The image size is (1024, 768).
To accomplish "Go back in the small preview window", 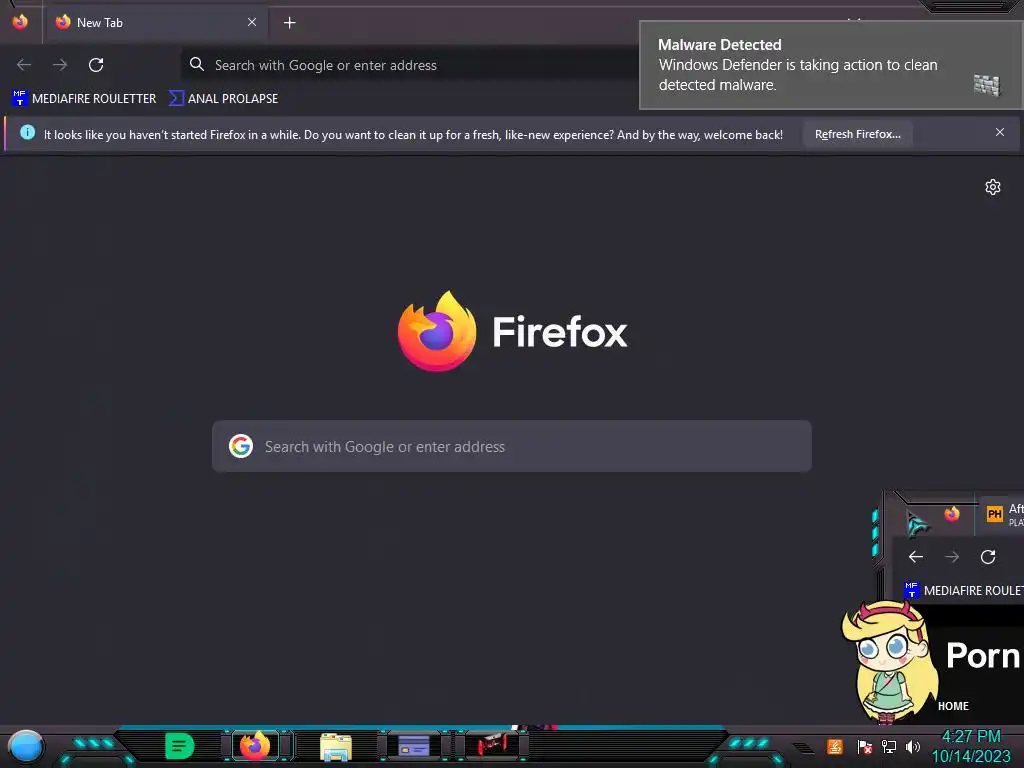I will [916, 556].
